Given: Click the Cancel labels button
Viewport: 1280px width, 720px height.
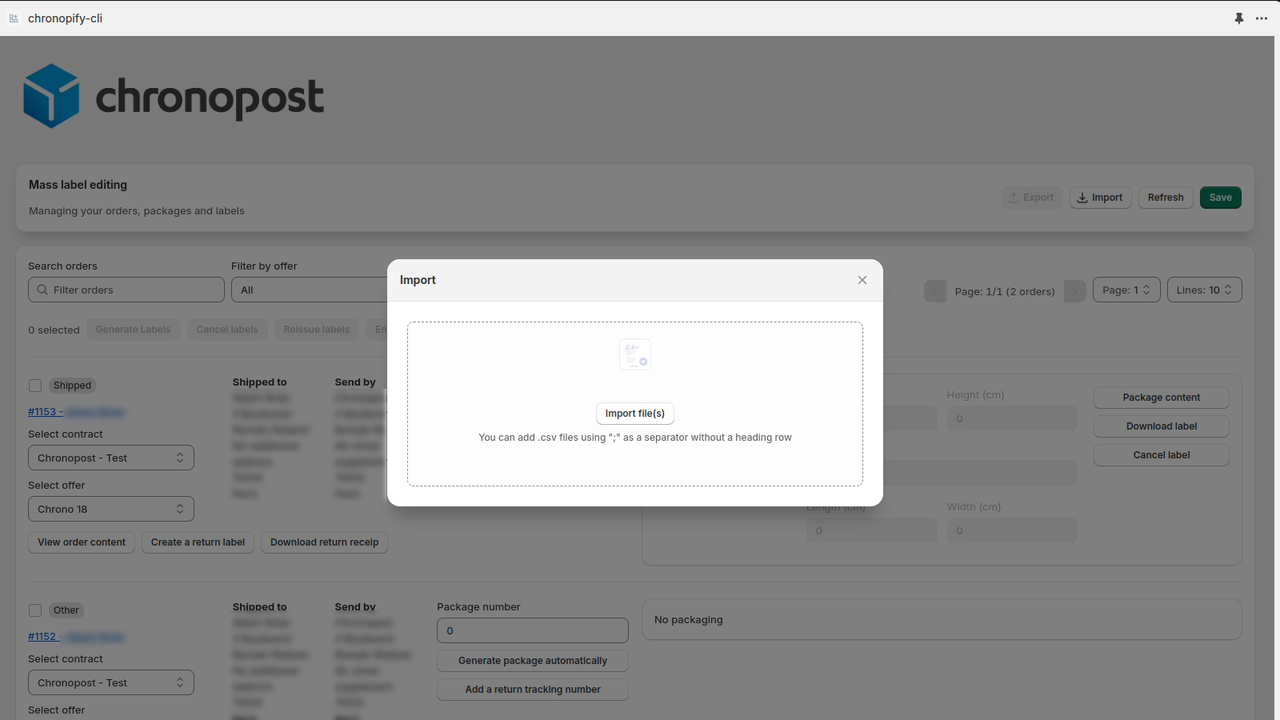Looking at the screenshot, I should tap(227, 329).
